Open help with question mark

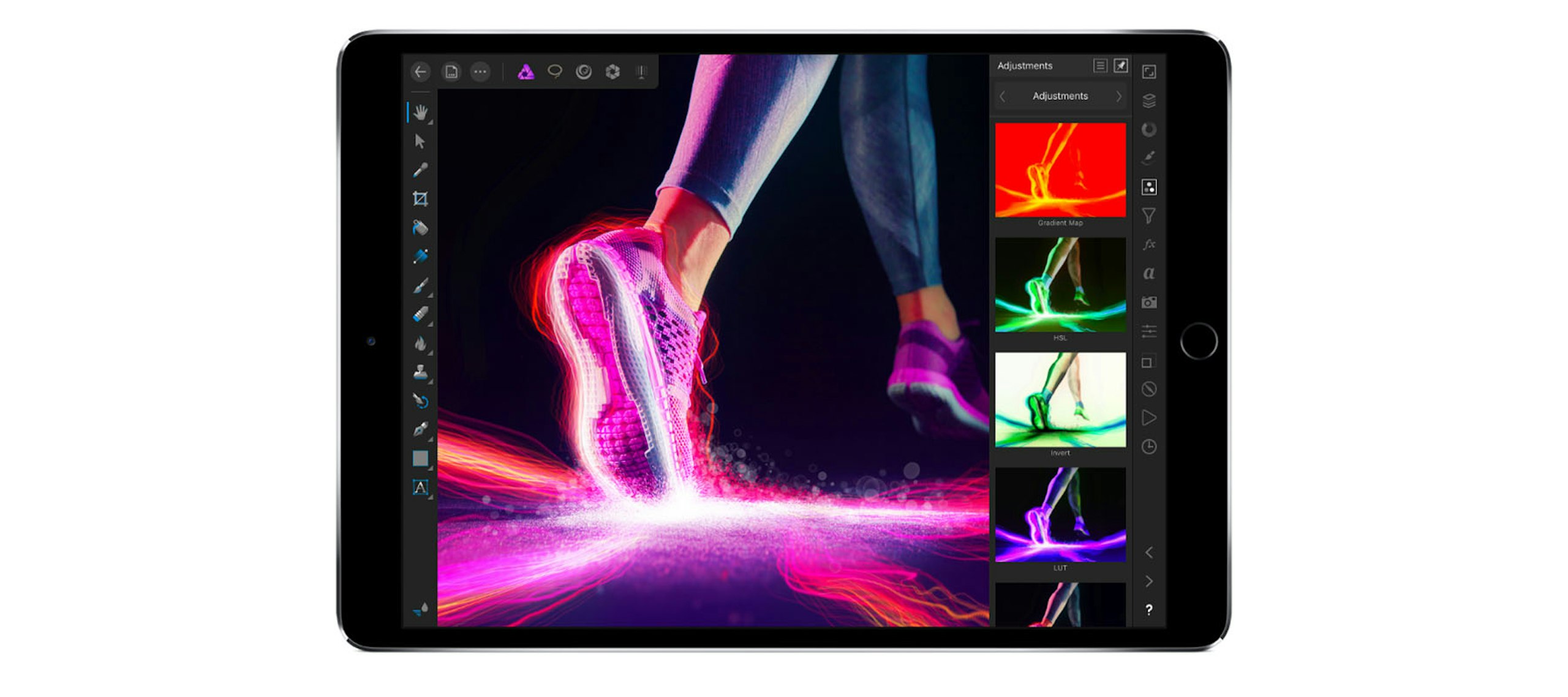click(1149, 609)
